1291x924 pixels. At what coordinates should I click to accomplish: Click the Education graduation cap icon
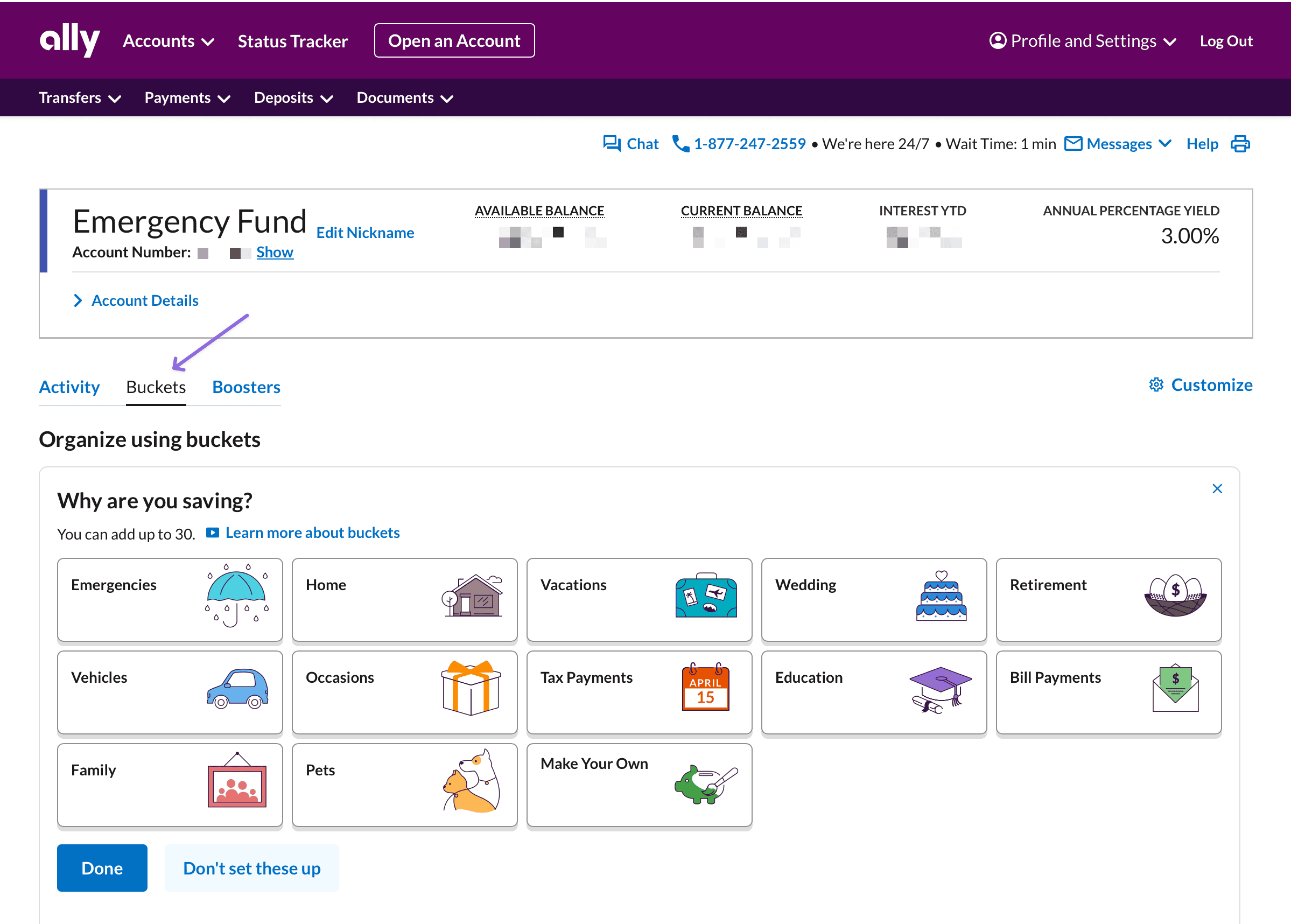point(941,690)
